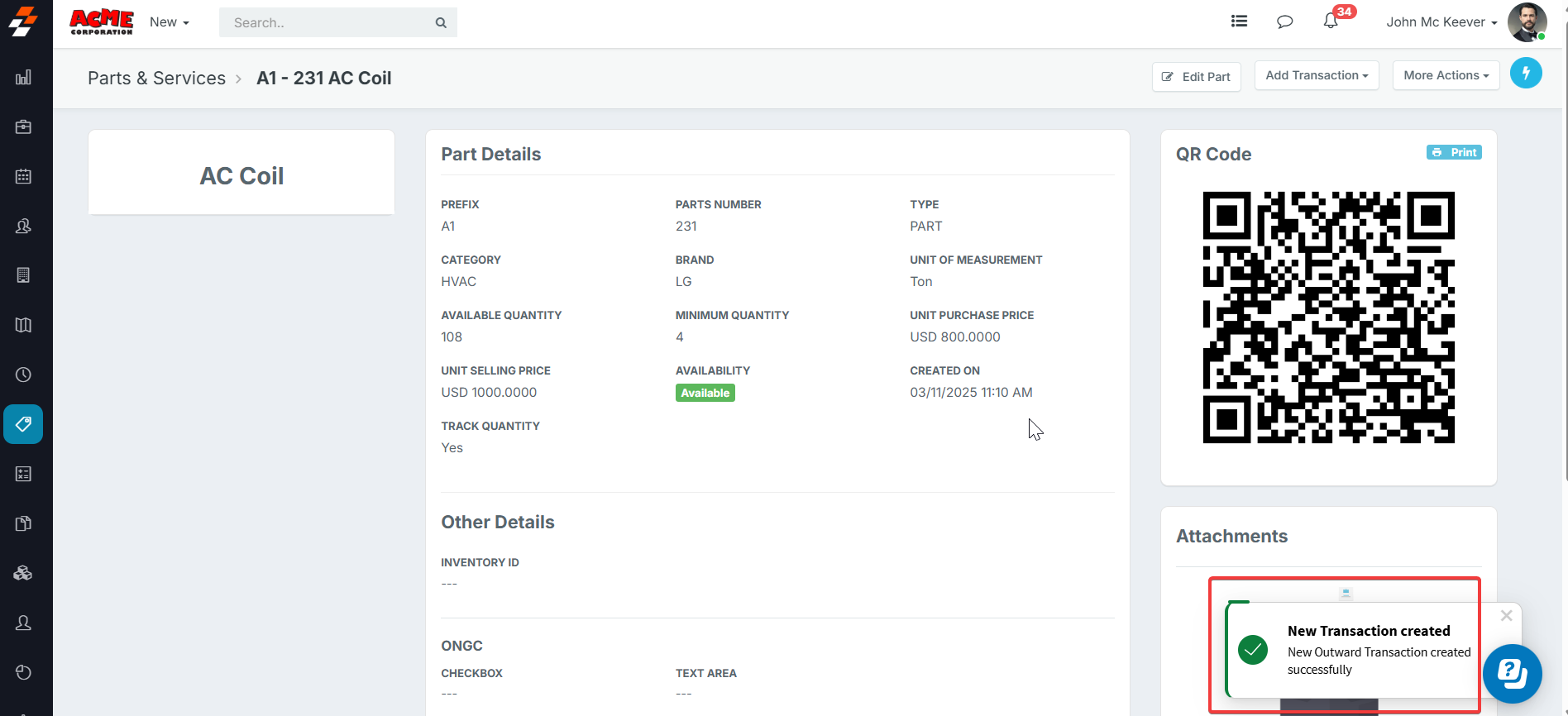The height and width of the screenshot is (716, 1568).
Task: Click the list view icon in header
Action: click(x=1239, y=21)
